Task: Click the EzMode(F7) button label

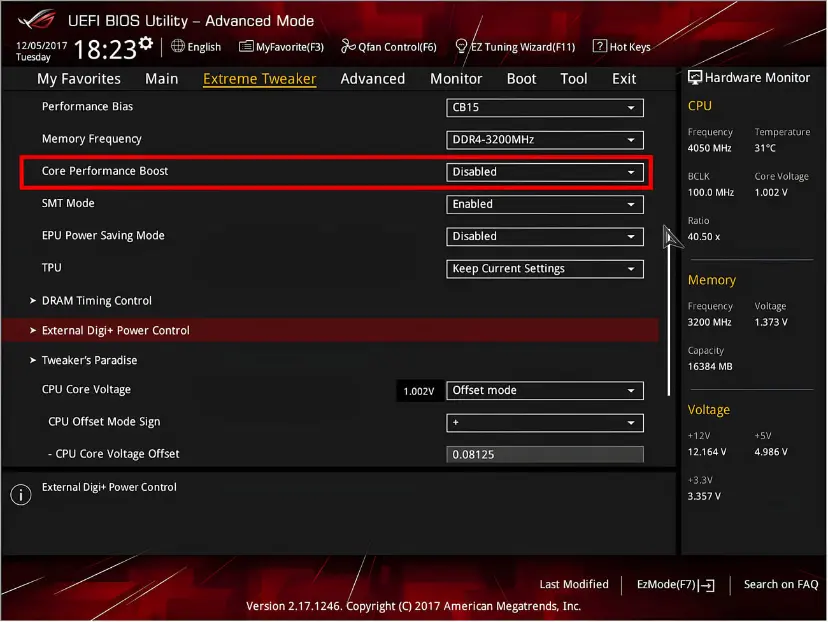Action: click(666, 585)
